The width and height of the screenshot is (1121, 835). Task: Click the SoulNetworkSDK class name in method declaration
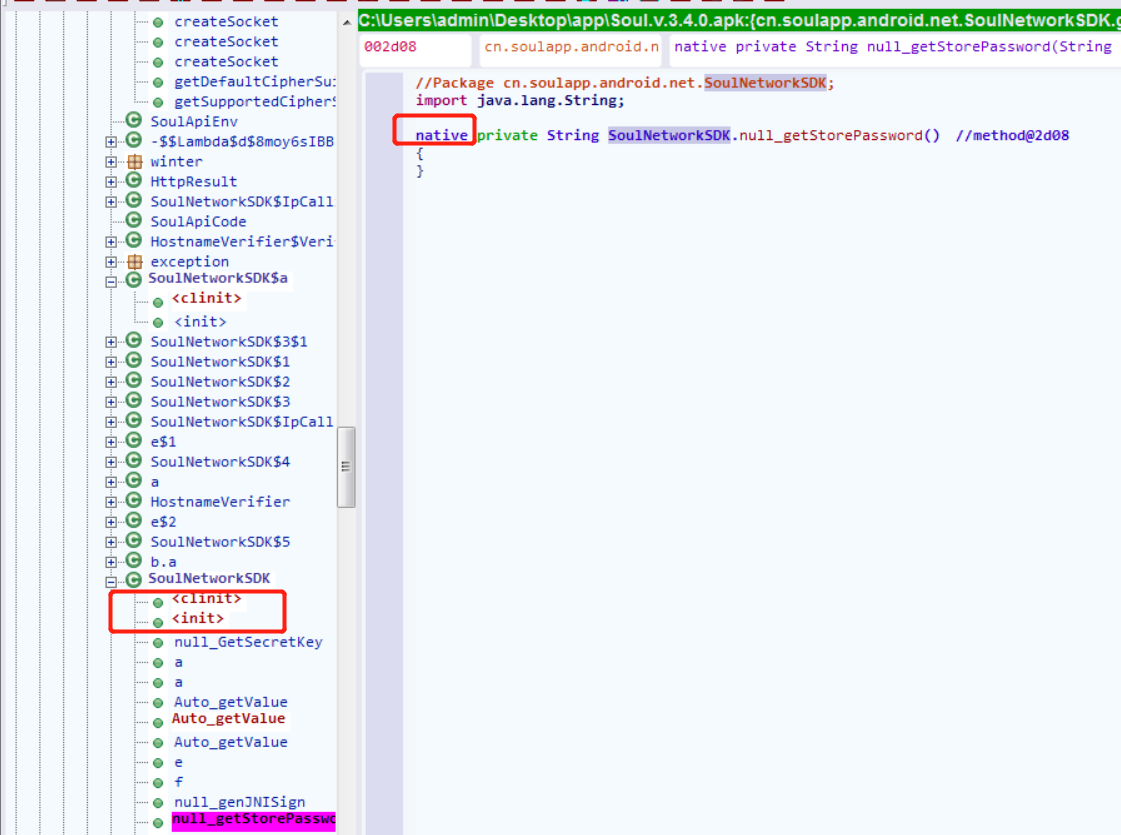[x=669, y=135]
